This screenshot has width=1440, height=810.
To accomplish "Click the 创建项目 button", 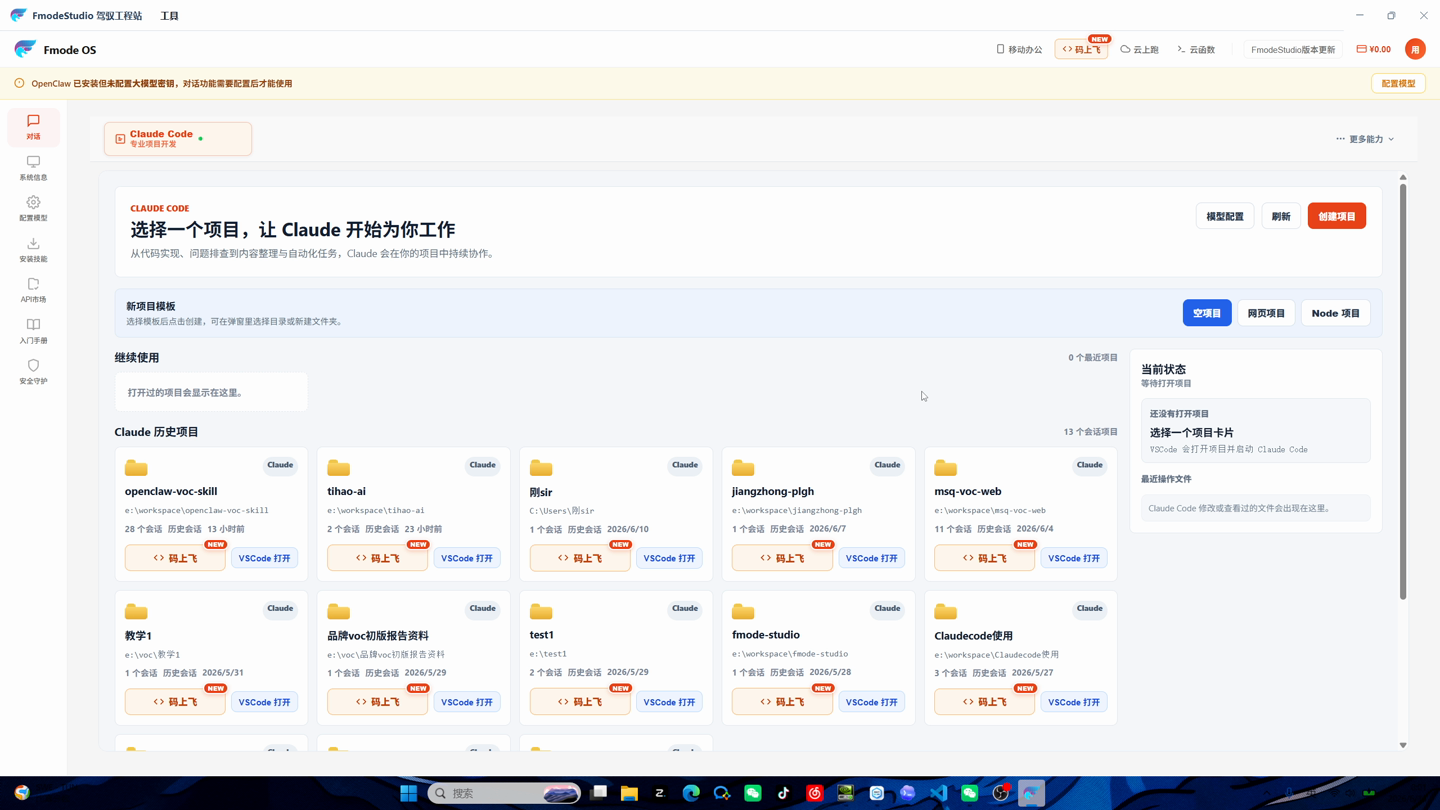I will pyautogui.click(x=1337, y=216).
